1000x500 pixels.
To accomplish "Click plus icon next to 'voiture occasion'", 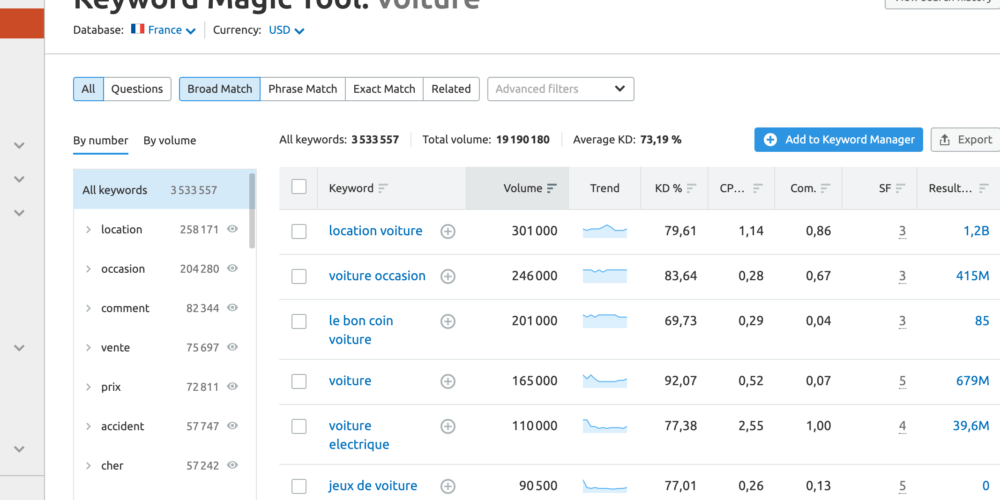I will 448,276.
